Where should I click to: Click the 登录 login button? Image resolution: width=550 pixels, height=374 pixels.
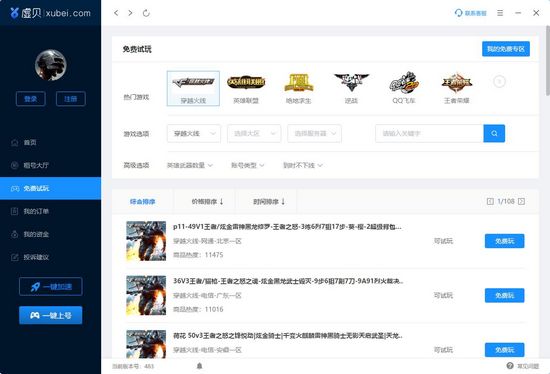31,99
